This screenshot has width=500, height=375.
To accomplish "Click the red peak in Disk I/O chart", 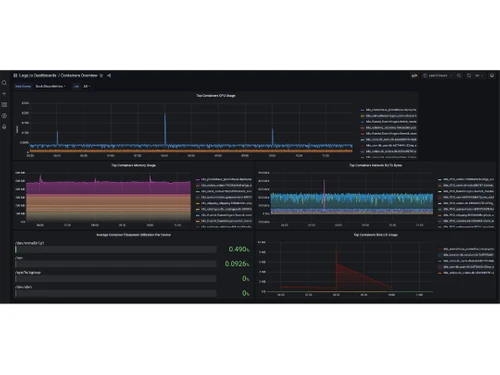I will click(x=336, y=258).
